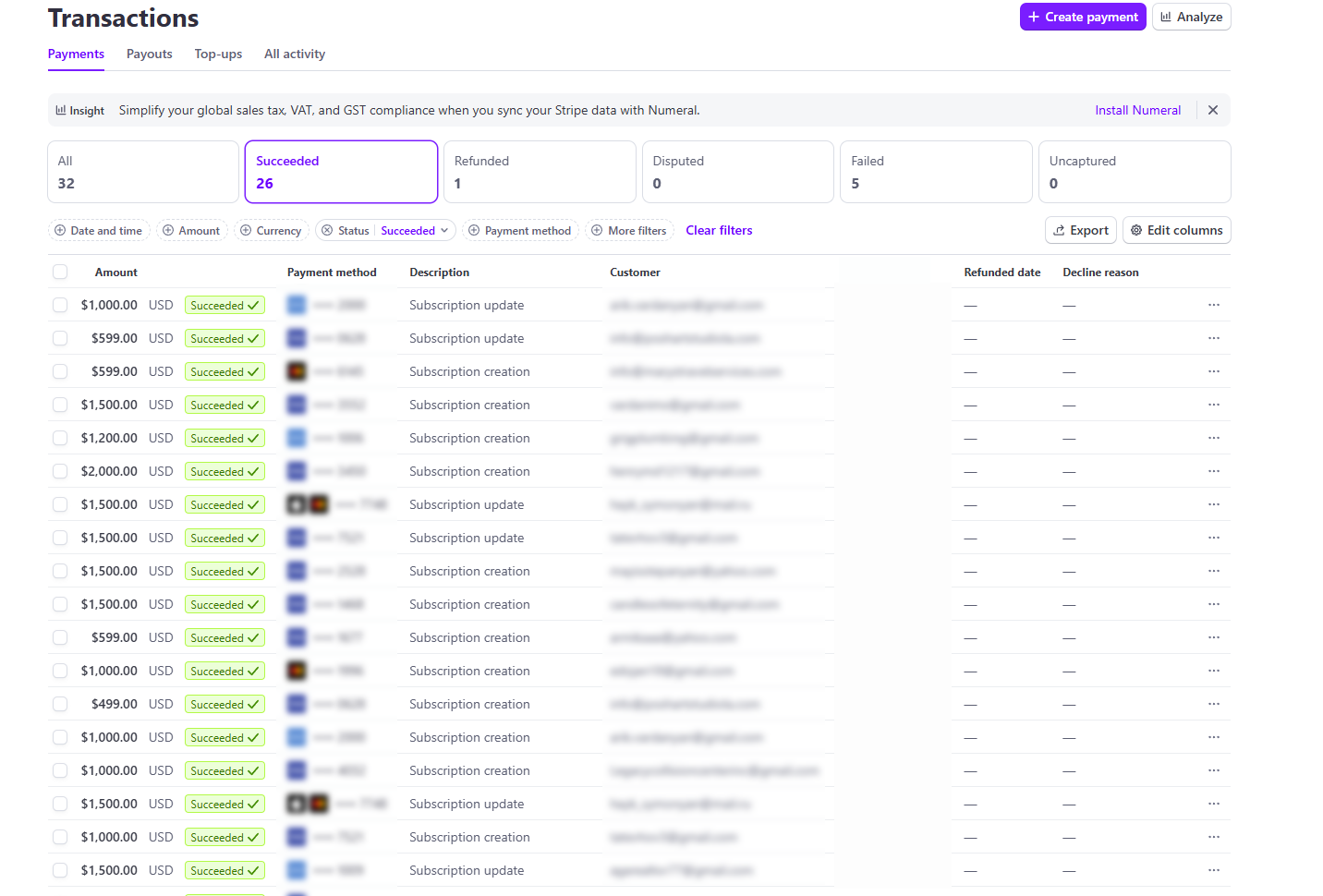Select the Insight bar-chart icon in the banner
Image resolution: width=1323 pixels, height=896 pixels.
point(61,109)
